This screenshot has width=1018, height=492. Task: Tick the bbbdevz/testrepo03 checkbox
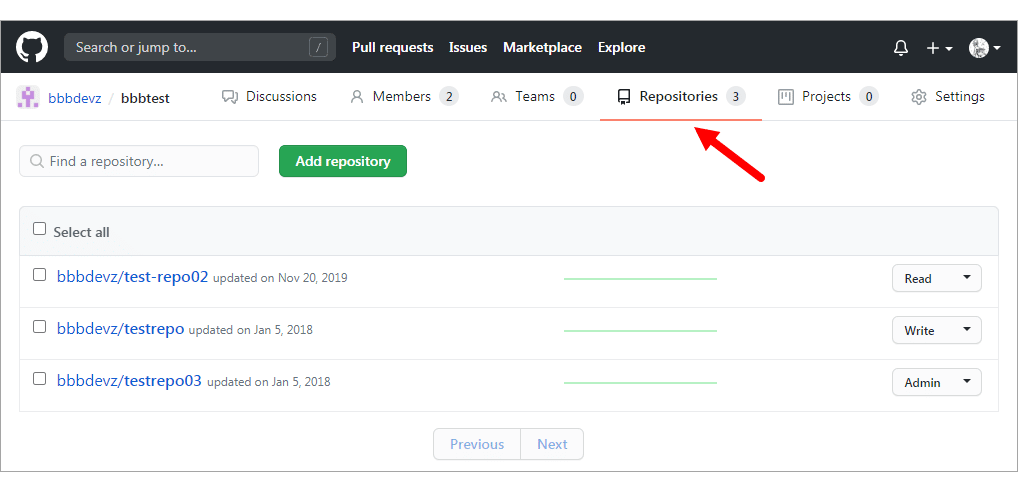40,378
